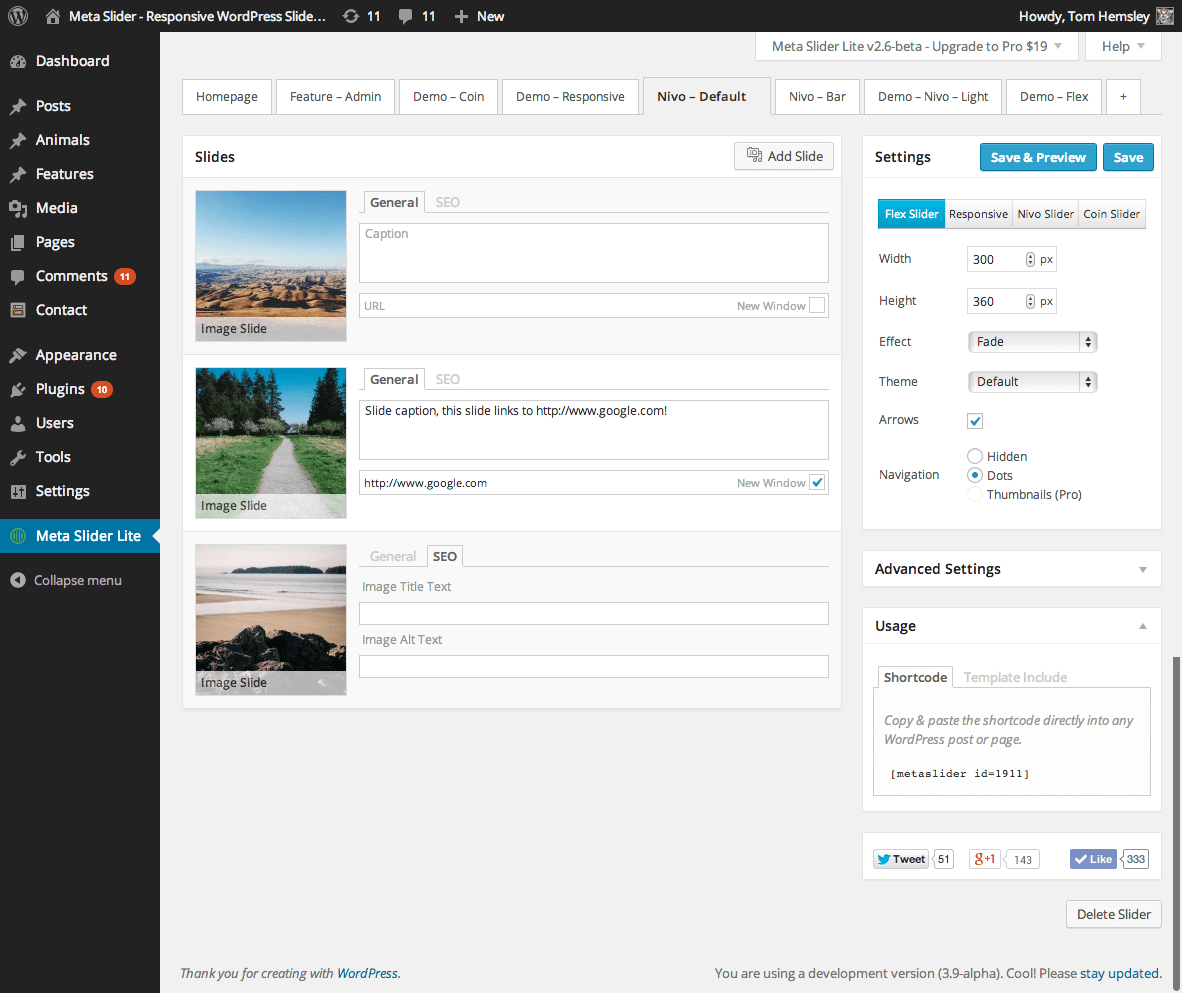
Task: Open the Theme dropdown showing Default
Action: coord(1032,381)
